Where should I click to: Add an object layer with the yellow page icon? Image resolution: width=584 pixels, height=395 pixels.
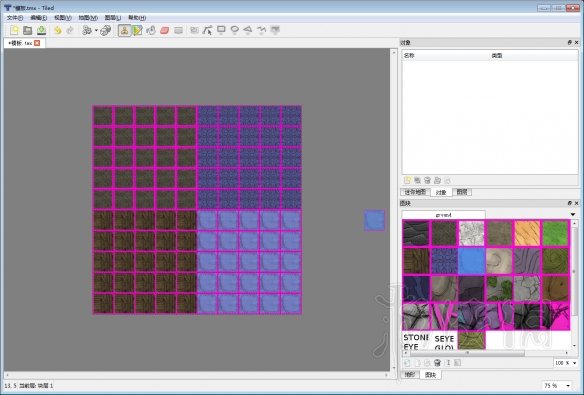[407, 181]
